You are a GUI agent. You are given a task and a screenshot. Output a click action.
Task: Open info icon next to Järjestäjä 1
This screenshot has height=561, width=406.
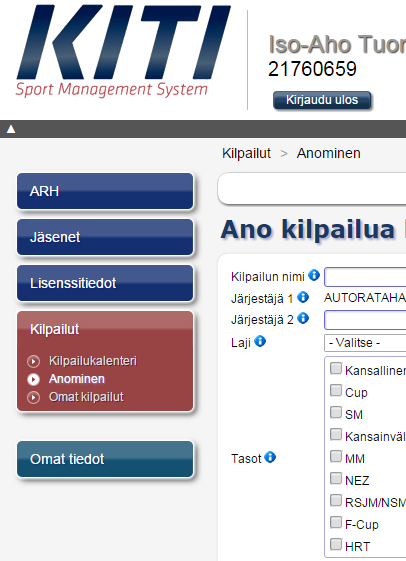(303, 297)
